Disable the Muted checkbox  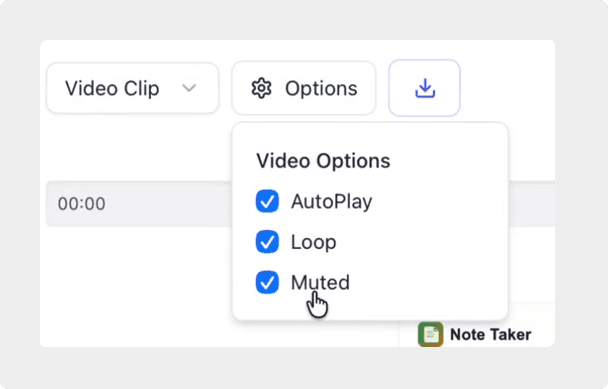click(x=267, y=282)
